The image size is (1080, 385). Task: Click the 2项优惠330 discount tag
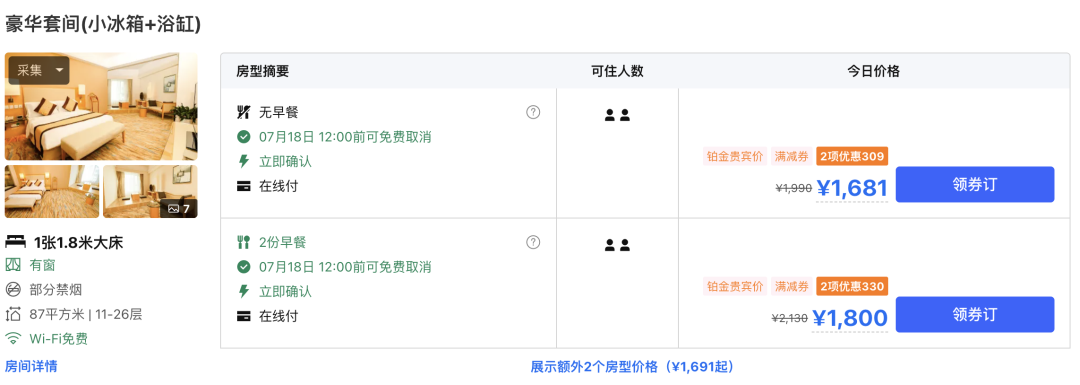pyautogui.click(x=852, y=286)
